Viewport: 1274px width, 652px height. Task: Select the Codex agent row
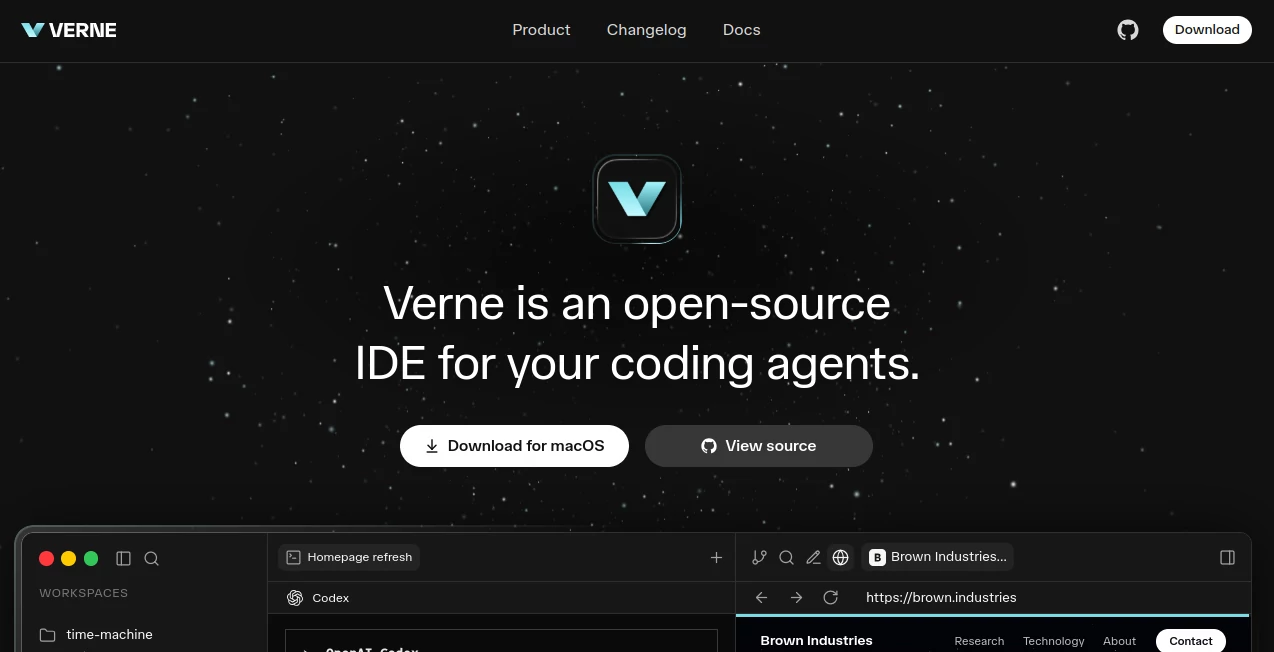[x=318, y=598]
